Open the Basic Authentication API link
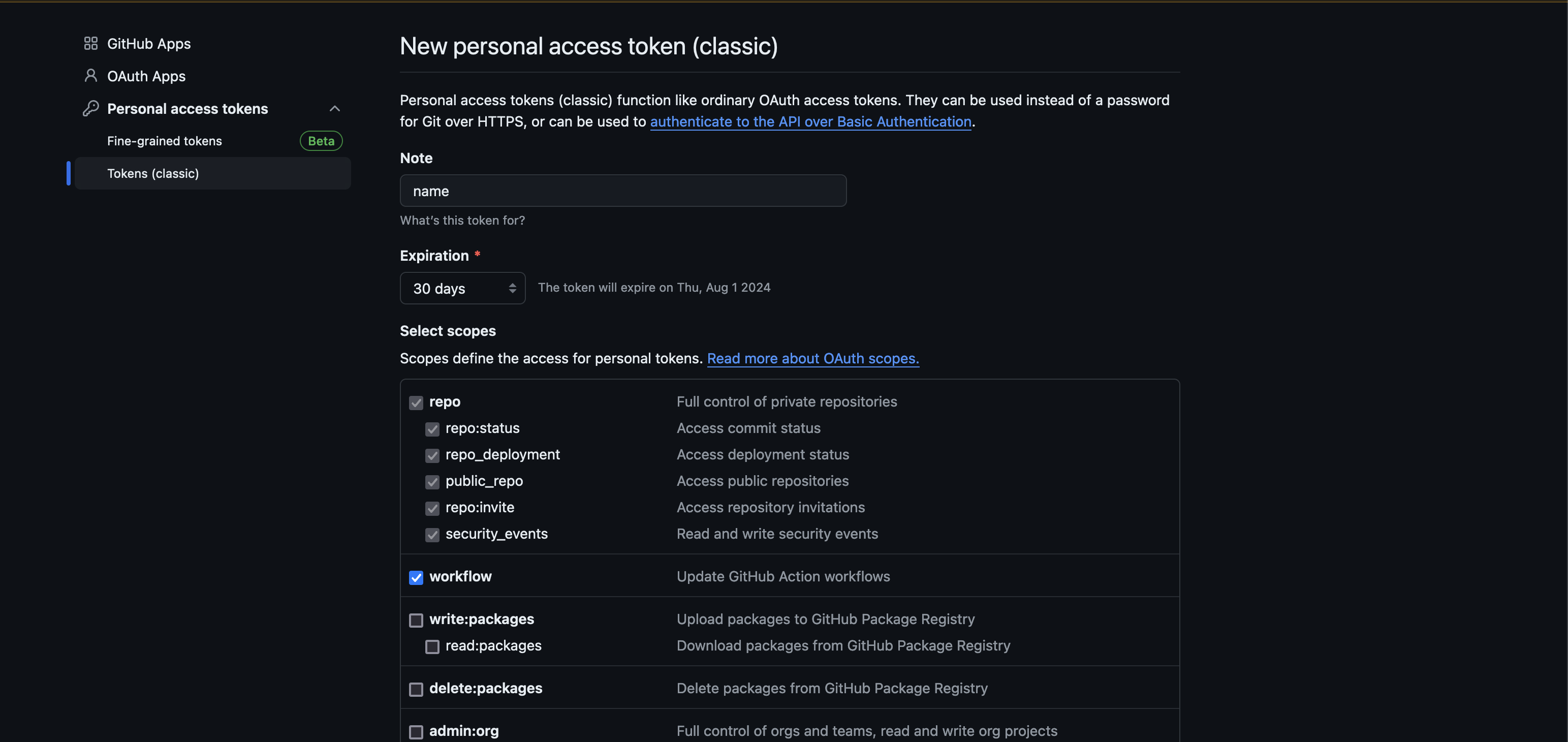Screen dimensions: 1568x742 point(810,122)
